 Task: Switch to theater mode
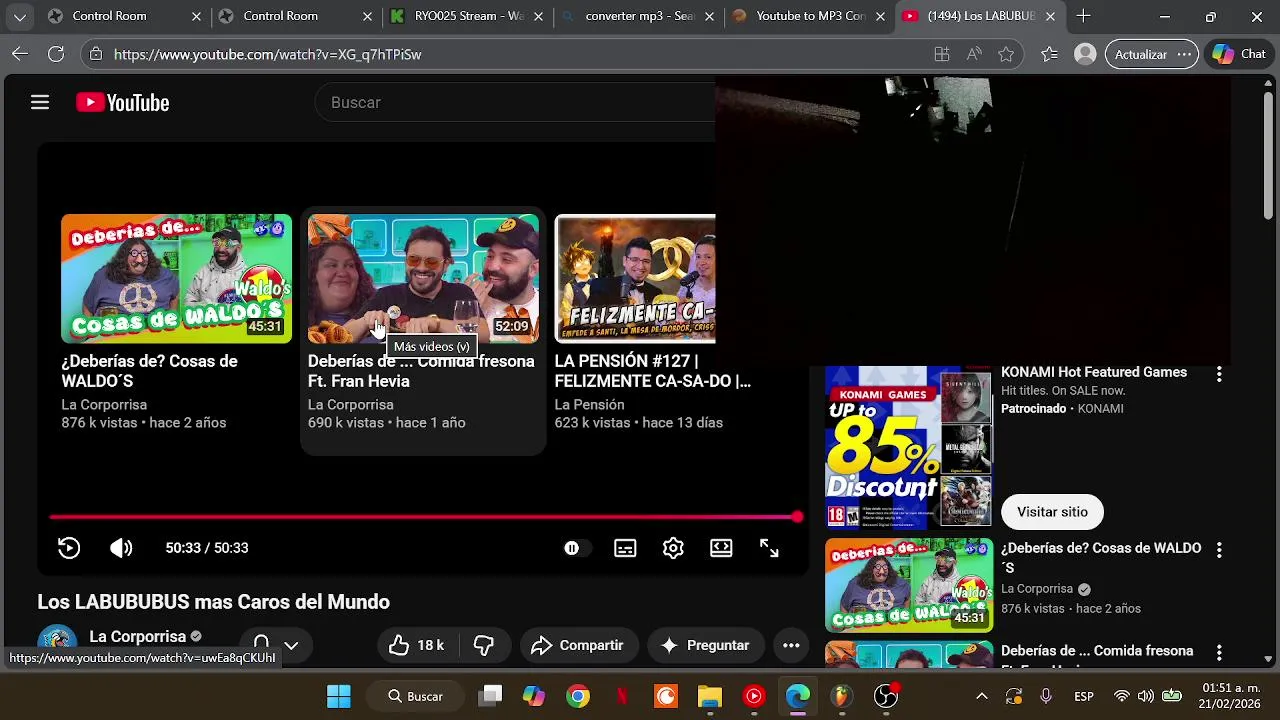pos(721,548)
